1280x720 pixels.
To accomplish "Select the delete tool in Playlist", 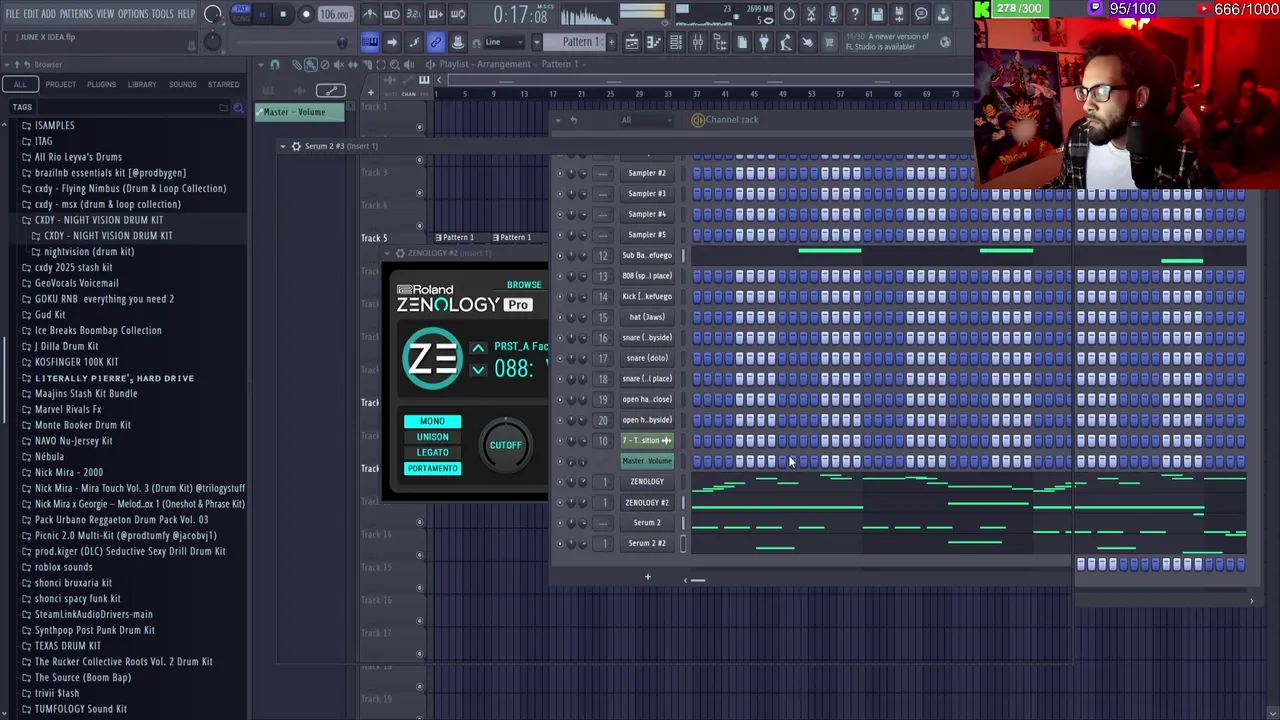I will coord(324,65).
